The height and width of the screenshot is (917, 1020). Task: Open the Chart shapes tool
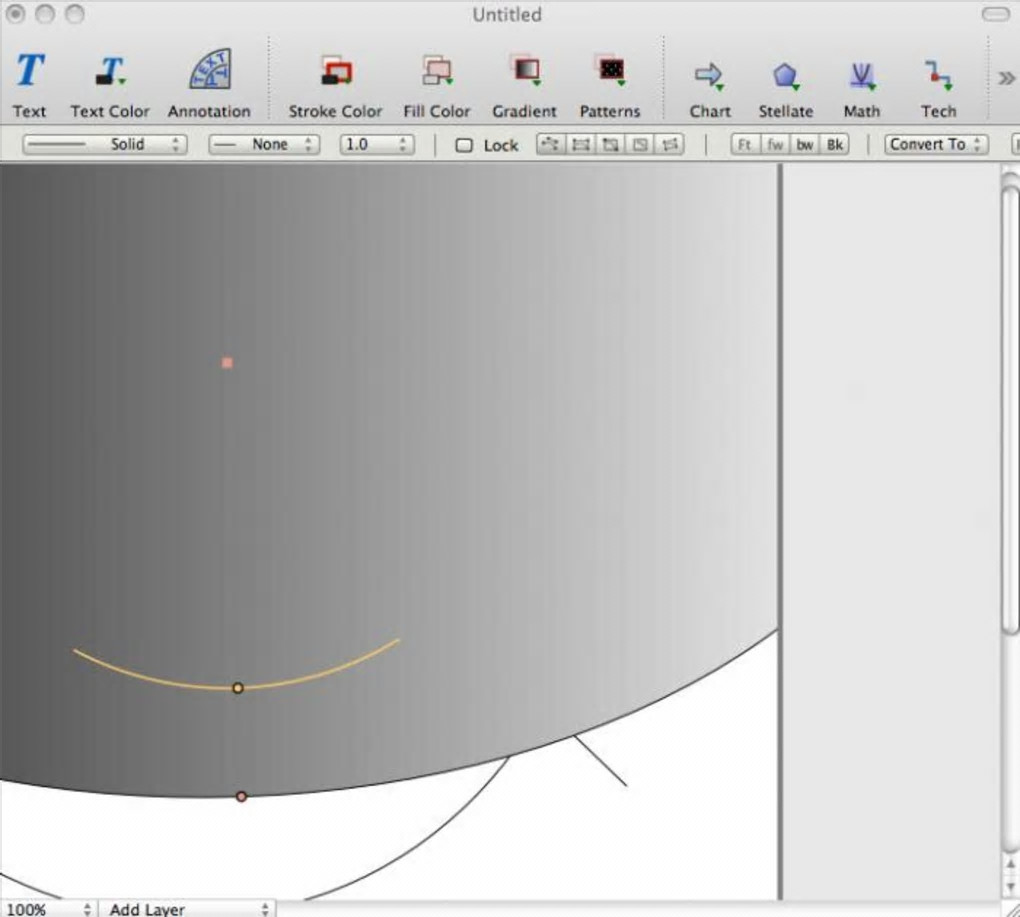pyautogui.click(x=710, y=76)
